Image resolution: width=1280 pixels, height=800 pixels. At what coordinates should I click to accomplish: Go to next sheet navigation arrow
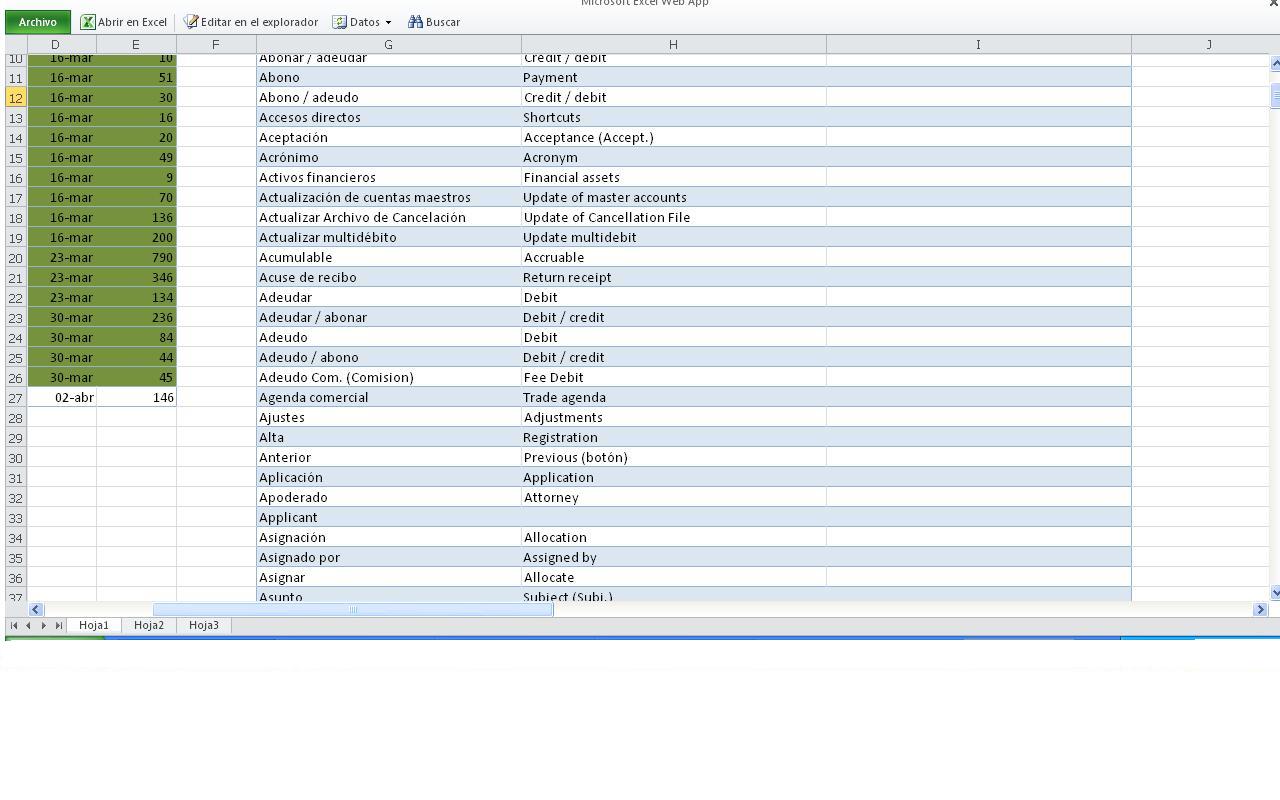point(43,625)
